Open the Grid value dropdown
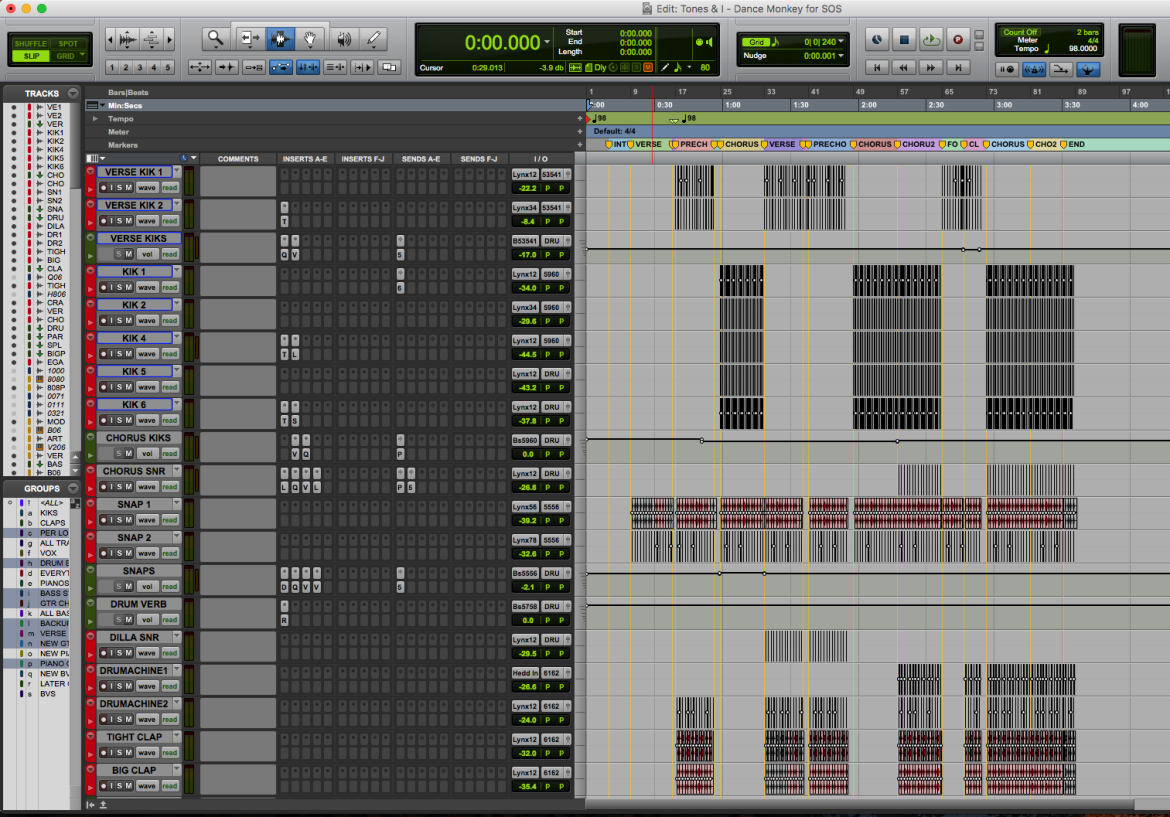Image resolution: width=1170 pixels, height=817 pixels. [x=841, y=42]
